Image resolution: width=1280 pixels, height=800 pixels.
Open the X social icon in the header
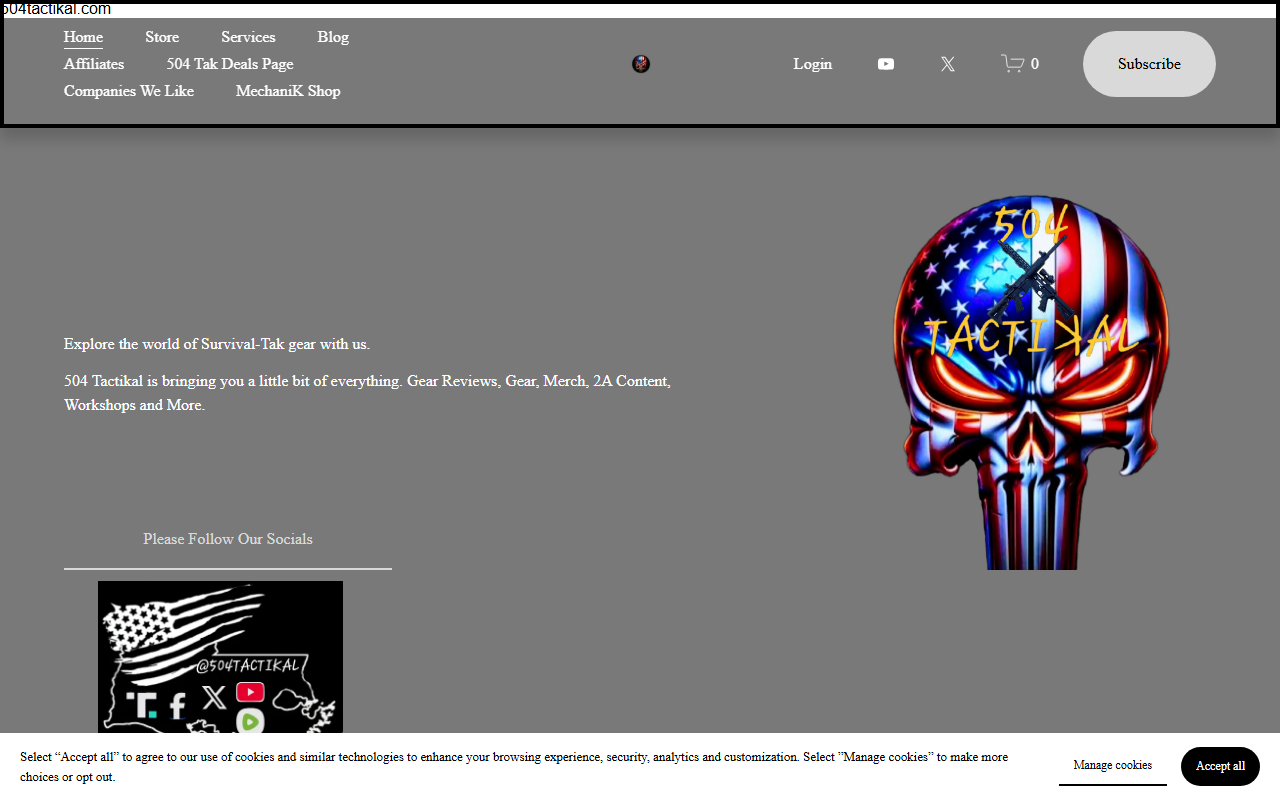948,64
